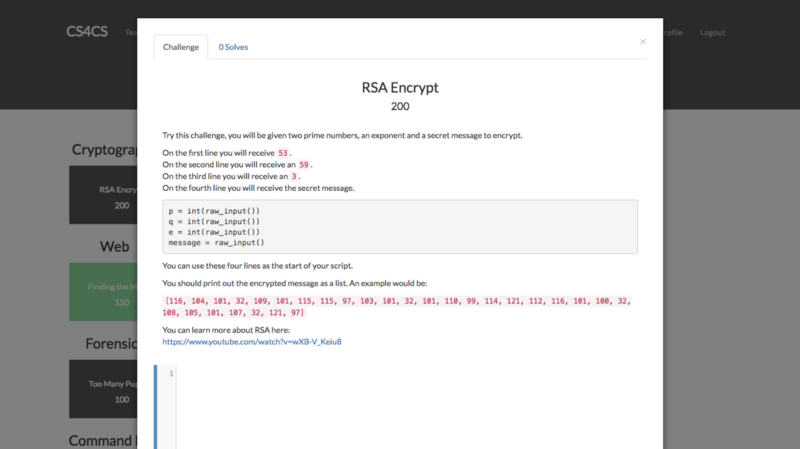
Task: Click 'You can learn more about RSA here' text
Action: 226,330
